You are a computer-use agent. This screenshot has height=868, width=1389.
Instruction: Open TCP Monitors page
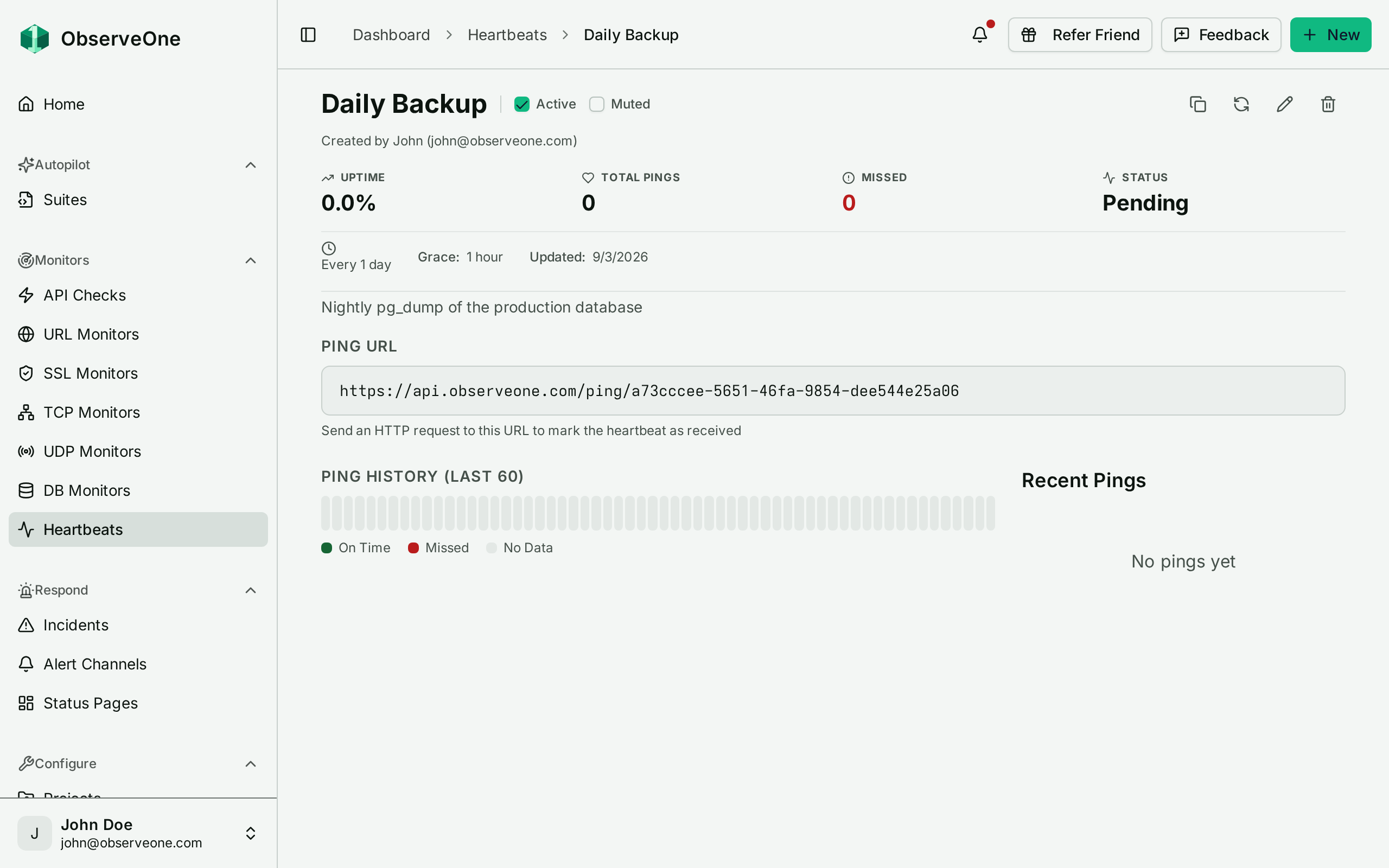click(138, 412)
